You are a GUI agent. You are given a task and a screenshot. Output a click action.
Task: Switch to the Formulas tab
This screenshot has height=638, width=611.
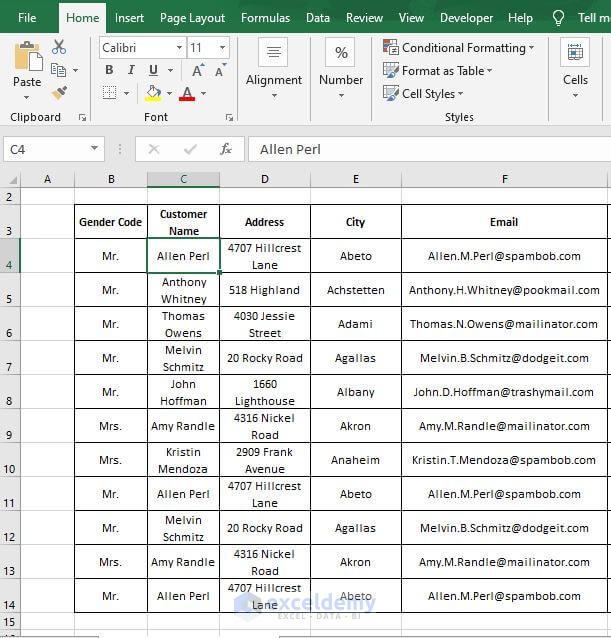coord(265,18)
